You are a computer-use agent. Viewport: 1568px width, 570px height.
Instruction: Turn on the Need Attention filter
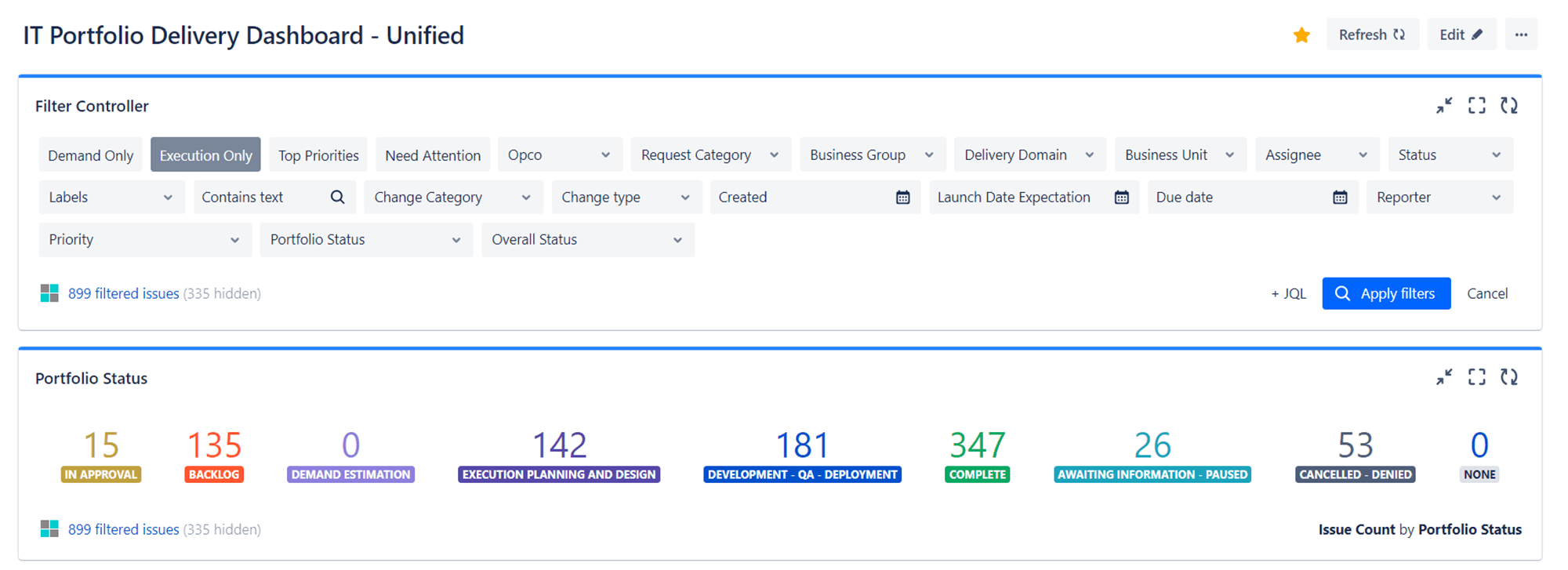click(433, 155)
